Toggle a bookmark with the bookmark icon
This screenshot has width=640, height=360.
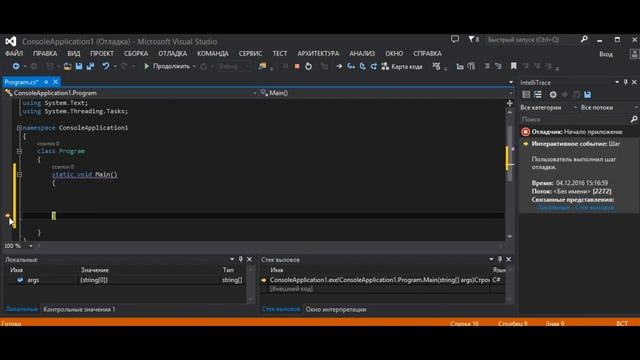[x=513, y=66]
